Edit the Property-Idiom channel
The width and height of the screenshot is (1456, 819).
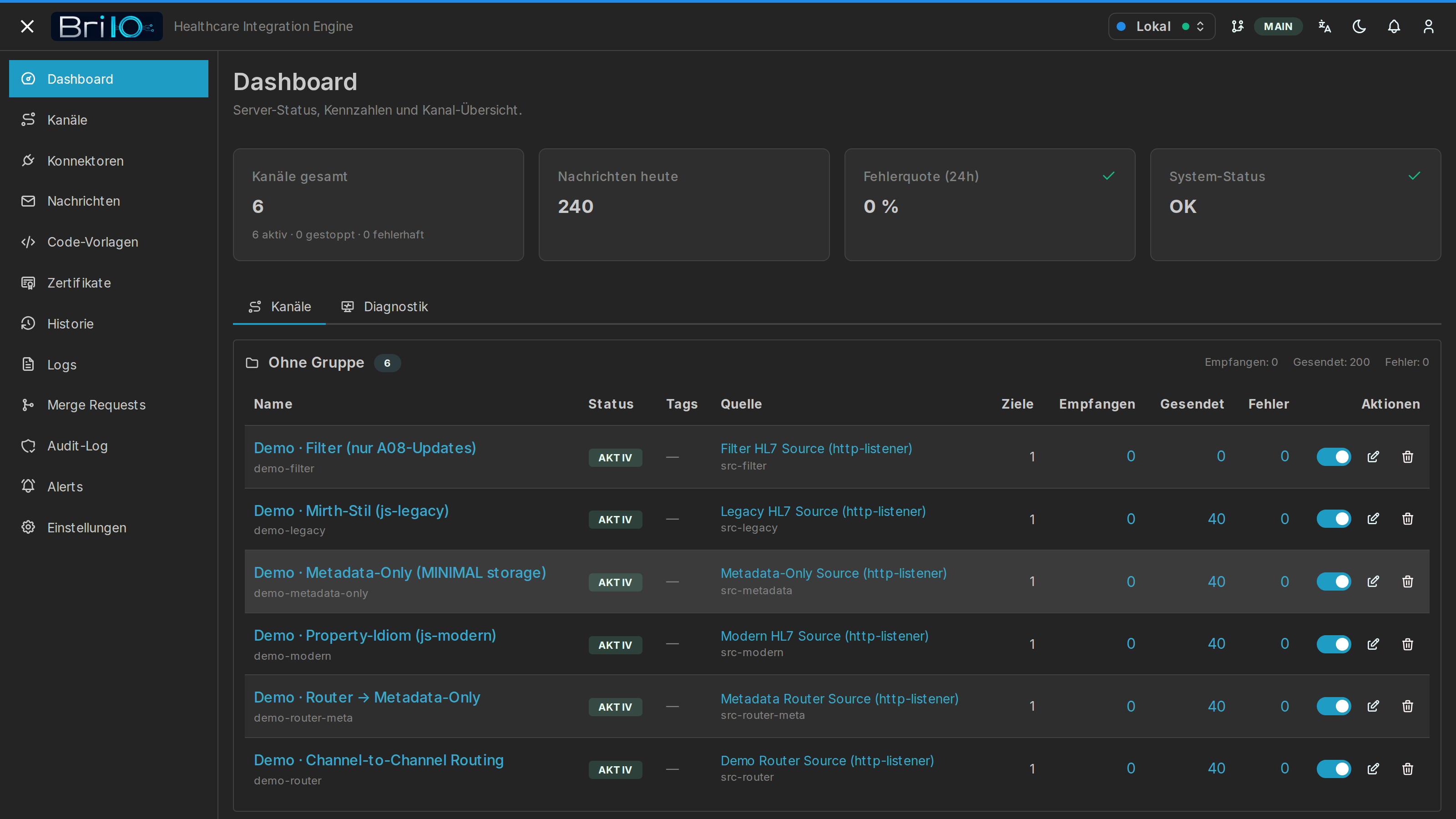[x=1373, y=644]
